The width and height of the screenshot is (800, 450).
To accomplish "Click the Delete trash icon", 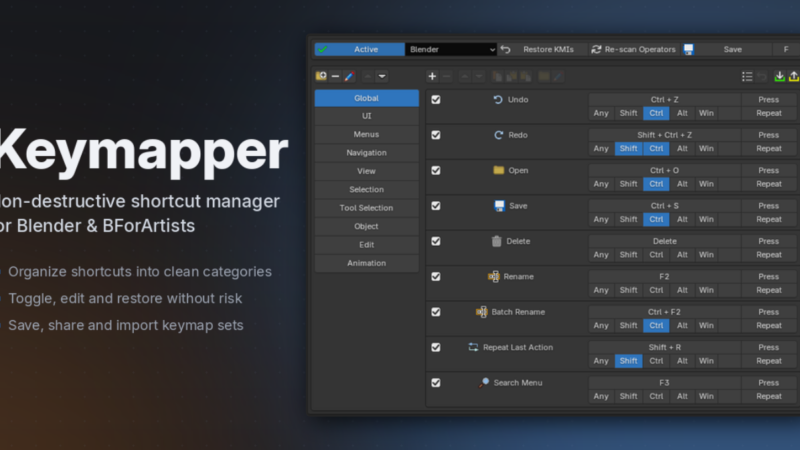I will click(496, 241).
